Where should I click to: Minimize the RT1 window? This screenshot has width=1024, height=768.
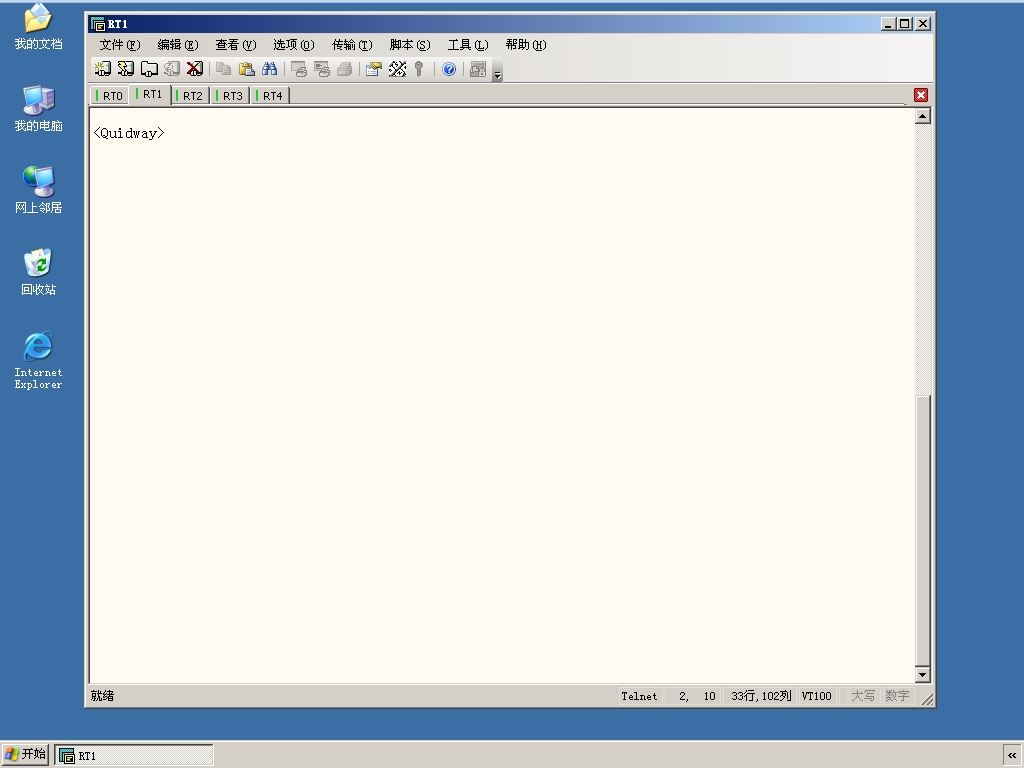click(x=888, y=24)
